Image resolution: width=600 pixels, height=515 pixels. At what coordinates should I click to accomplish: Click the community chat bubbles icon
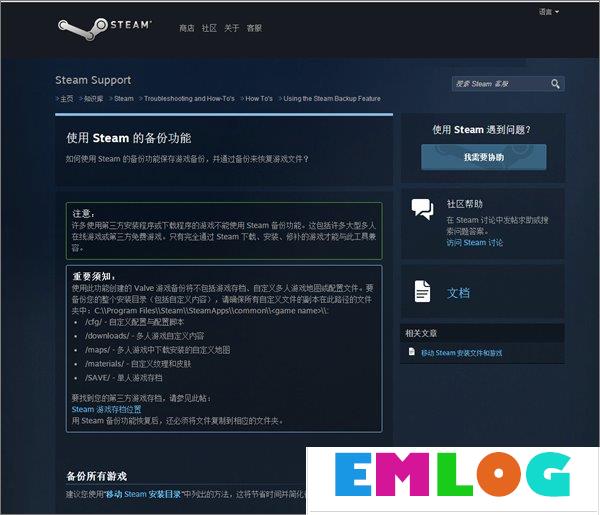422,209
